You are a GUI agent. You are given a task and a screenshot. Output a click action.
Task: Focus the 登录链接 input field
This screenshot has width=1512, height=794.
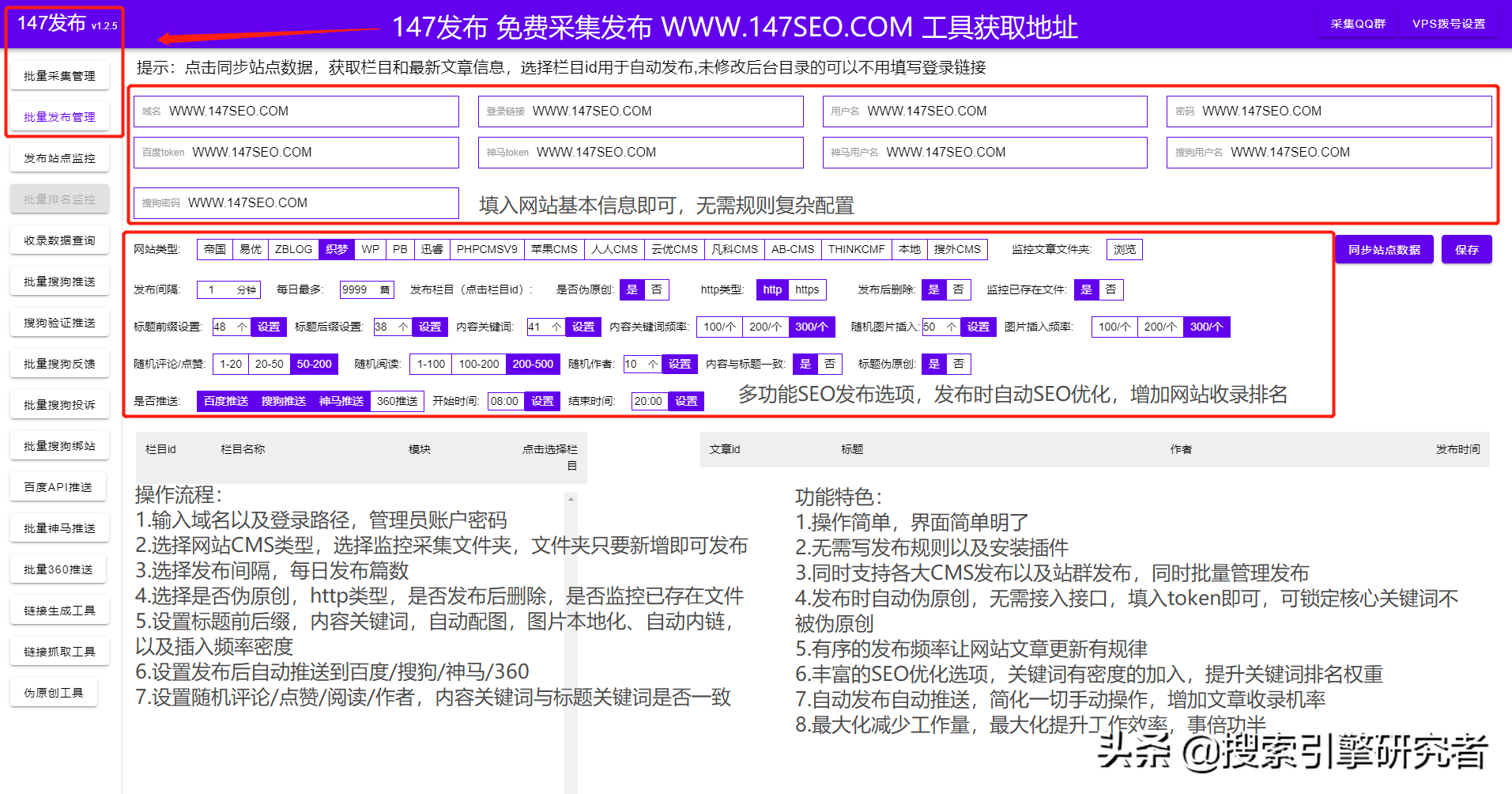(x=640, y=112)
